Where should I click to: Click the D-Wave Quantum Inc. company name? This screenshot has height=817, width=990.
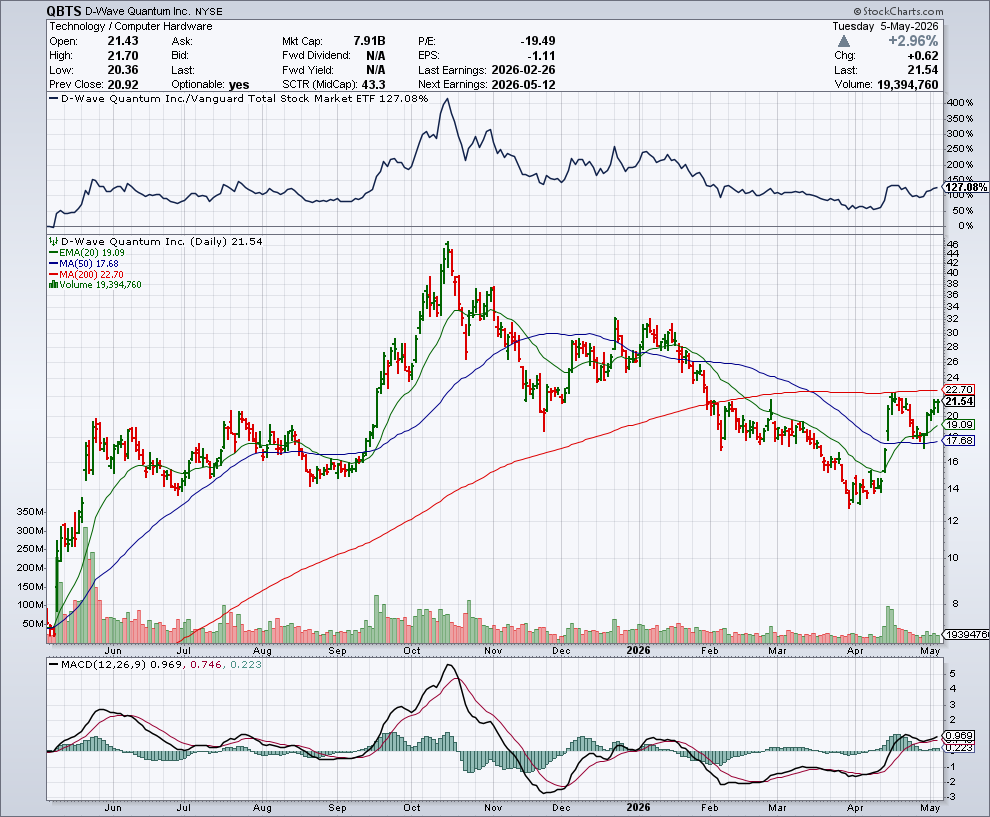[x=137, y=11]
